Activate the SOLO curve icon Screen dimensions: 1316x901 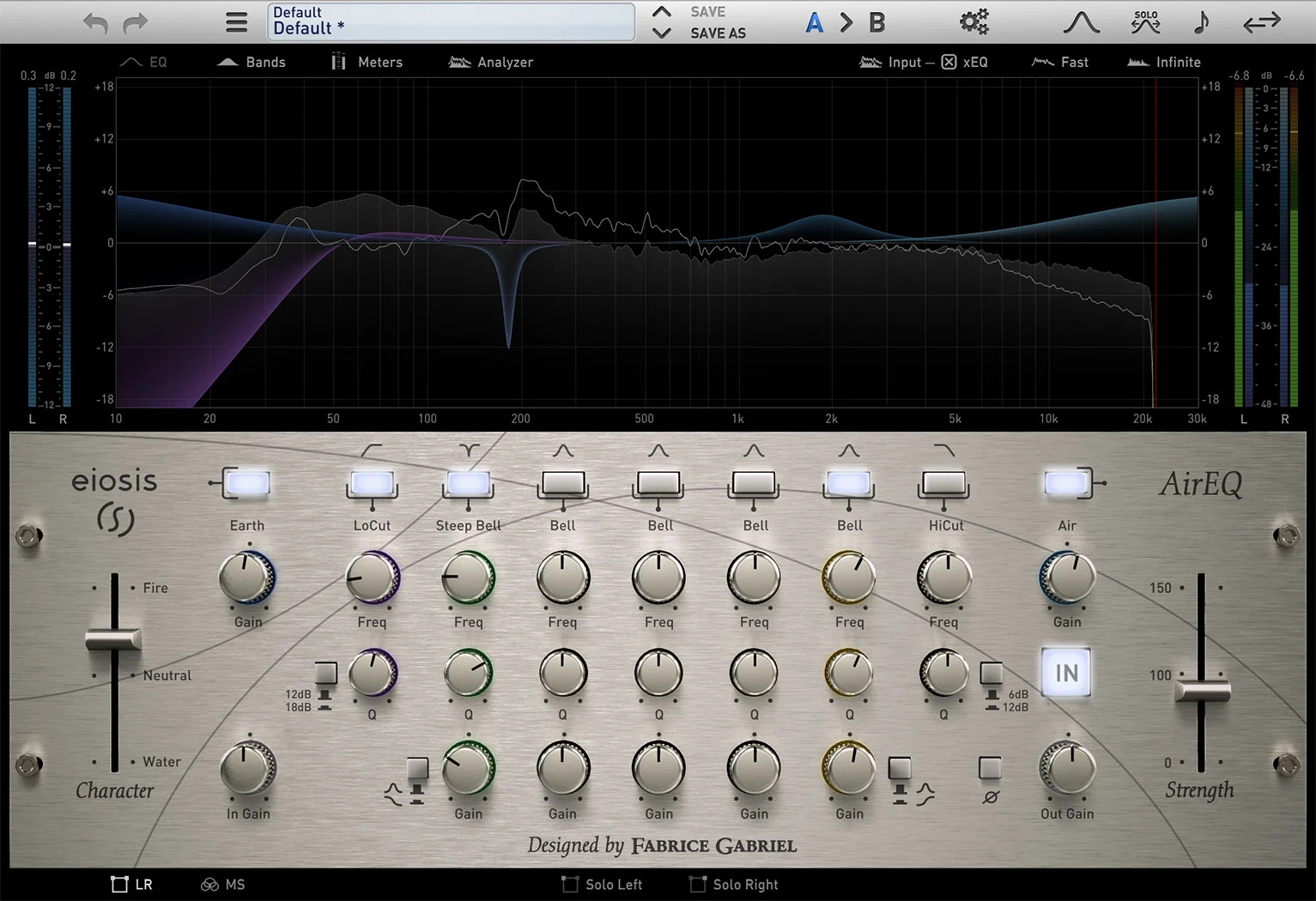point(1144,21)
